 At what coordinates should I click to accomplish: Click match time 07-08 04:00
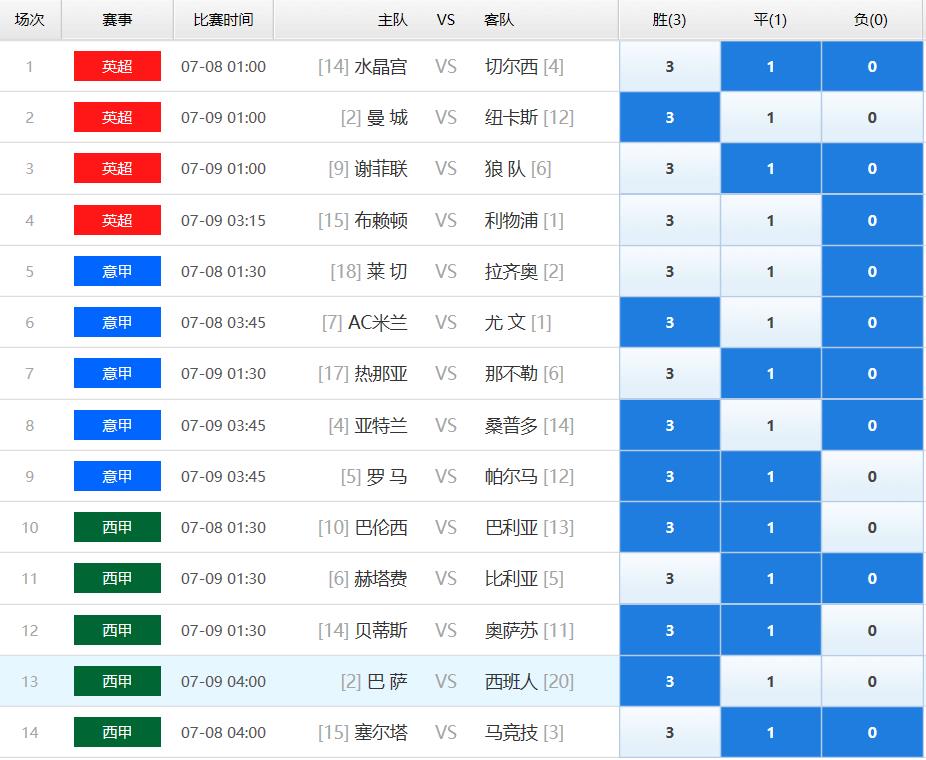223,732
